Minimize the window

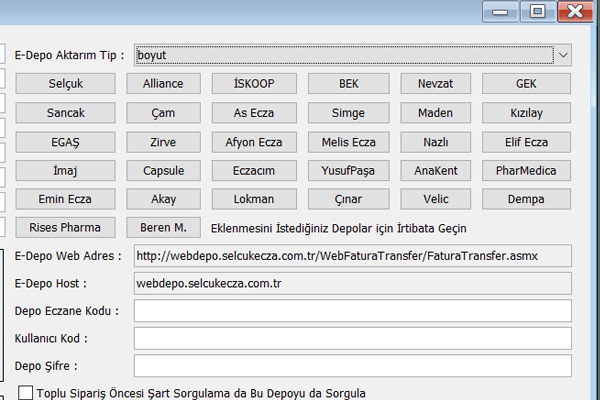(x=500, y=11)
